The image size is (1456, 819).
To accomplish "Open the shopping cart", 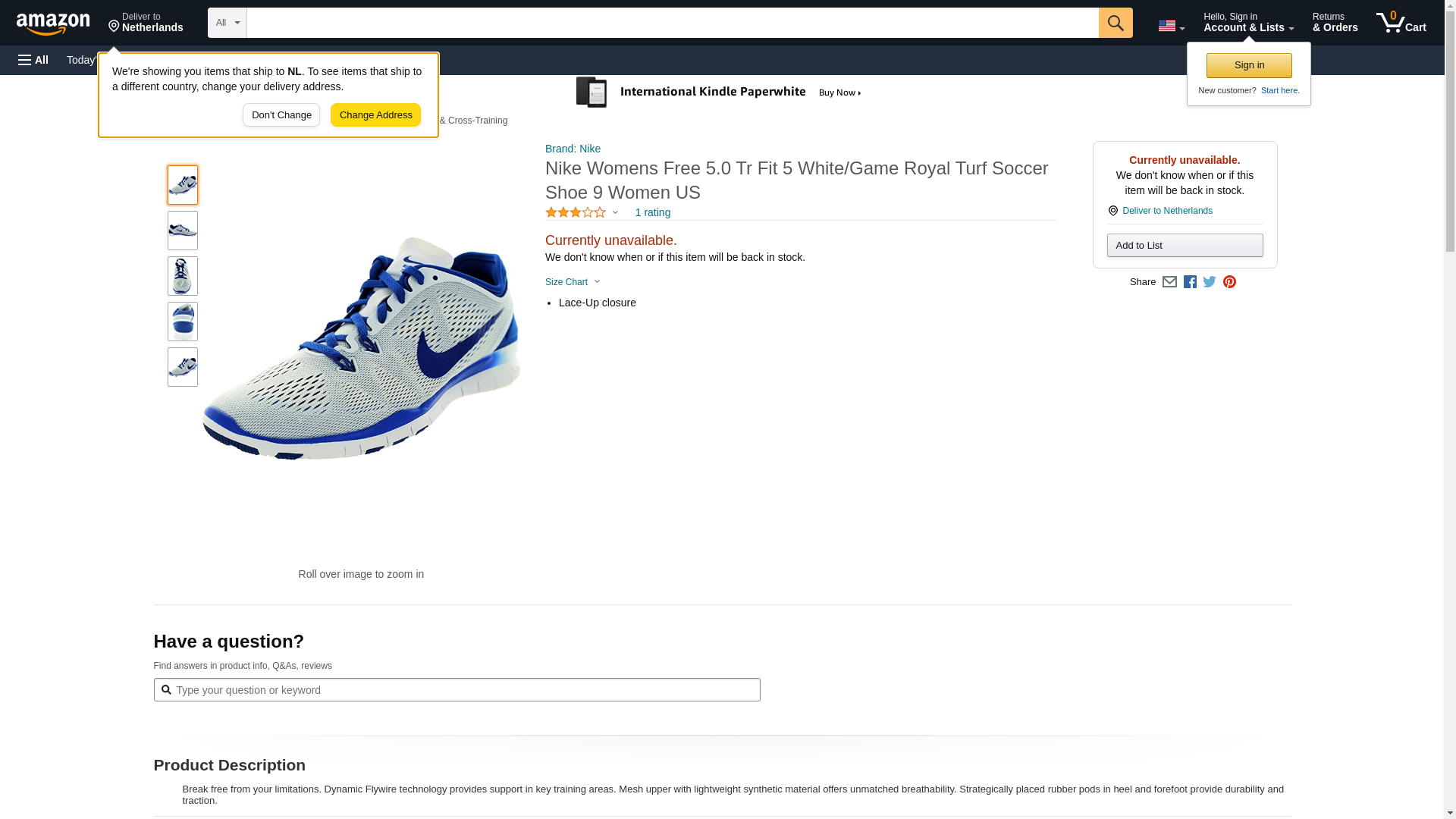I will coord(1401,23).
